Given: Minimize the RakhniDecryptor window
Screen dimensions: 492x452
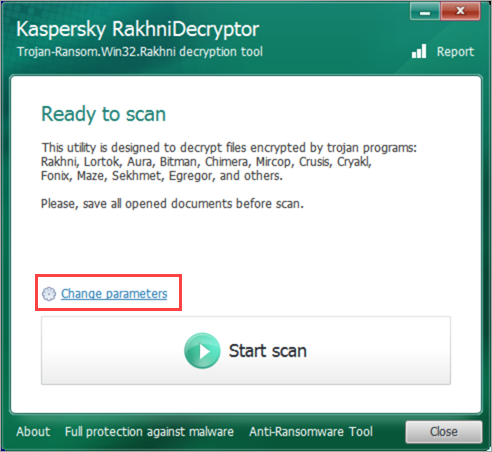Looking at the screenshot, I should [425, 11].
